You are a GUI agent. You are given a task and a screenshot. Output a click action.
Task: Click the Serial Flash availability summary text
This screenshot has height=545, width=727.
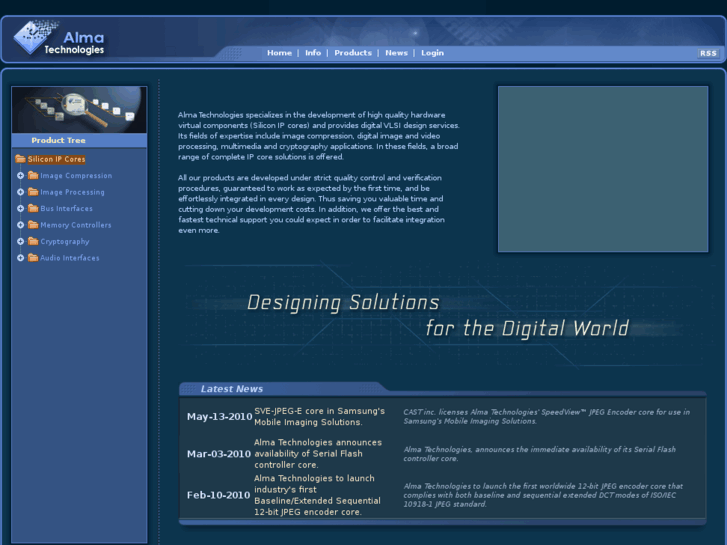[x=540, y=454]
